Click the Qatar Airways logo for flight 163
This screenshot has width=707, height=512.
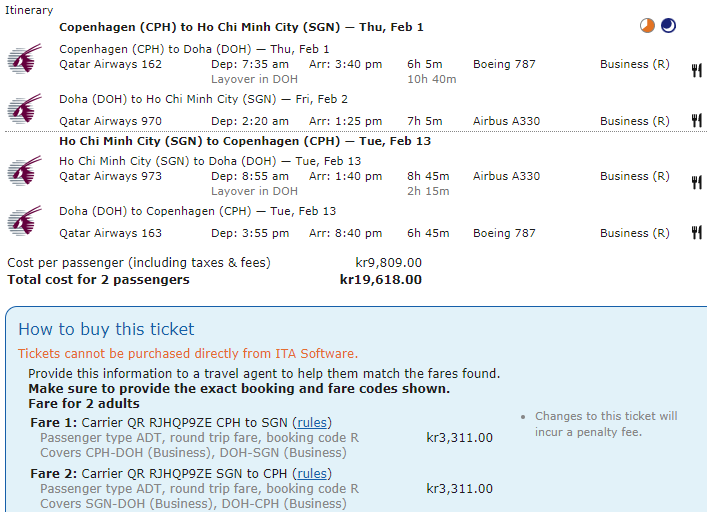(25, 224)
